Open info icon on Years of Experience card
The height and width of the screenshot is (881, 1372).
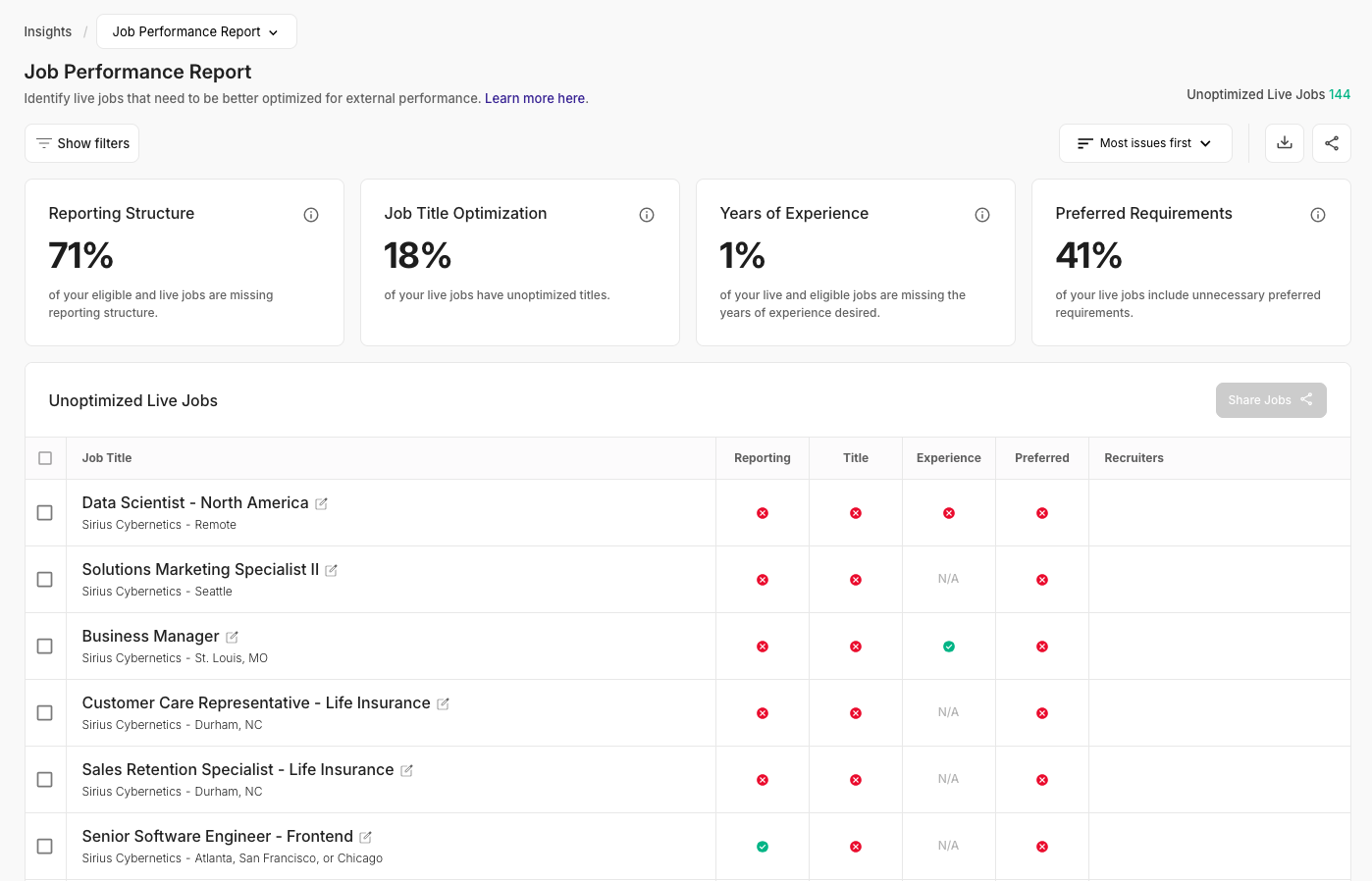(x=982, y=215)
